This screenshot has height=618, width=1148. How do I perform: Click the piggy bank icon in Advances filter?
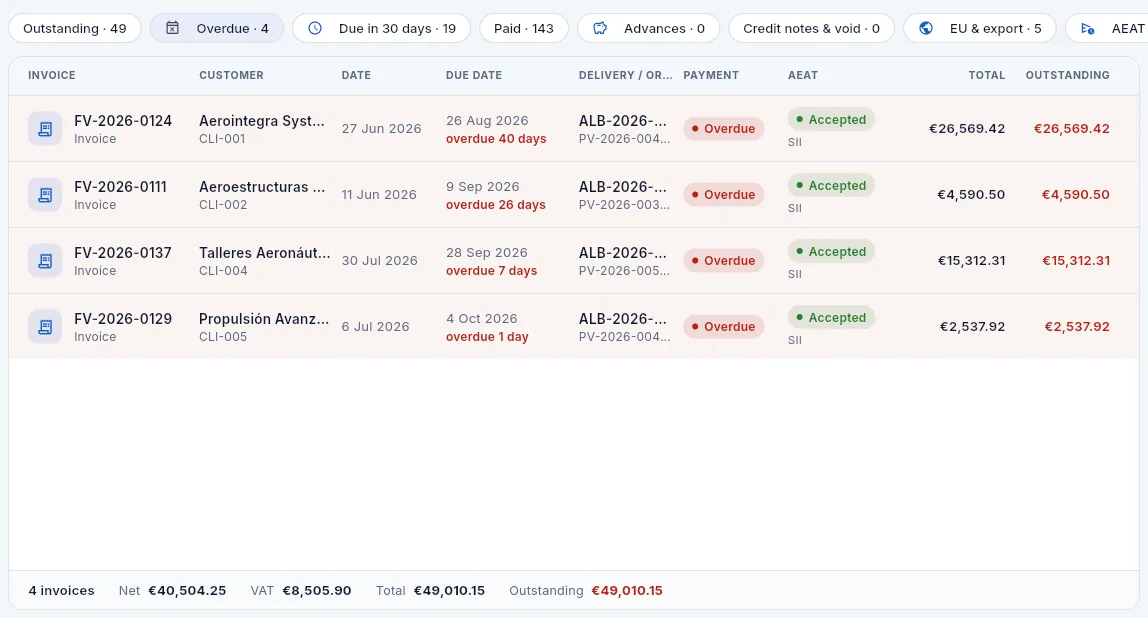point(600,28)
